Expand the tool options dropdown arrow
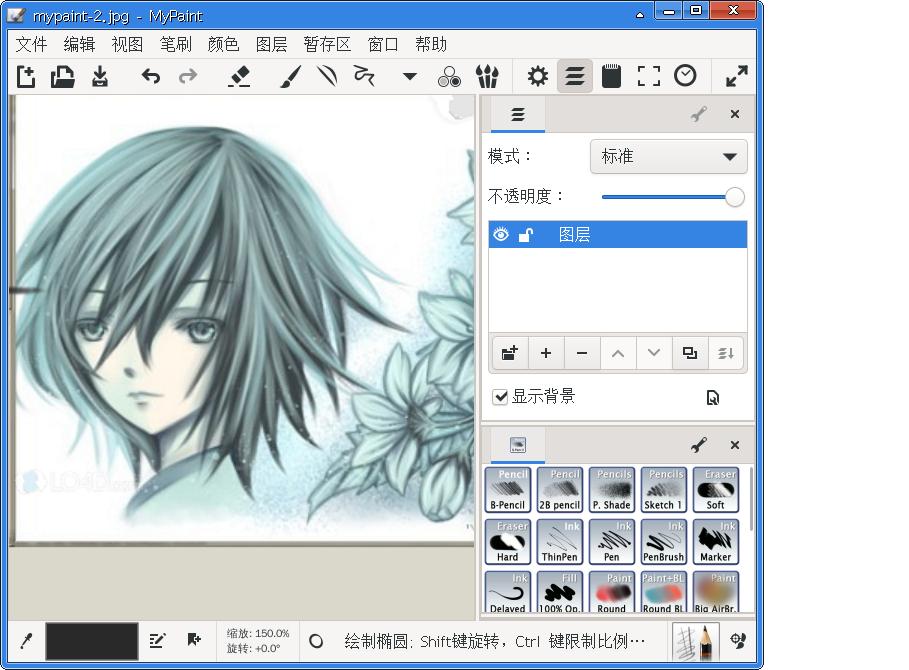The image size is (909, 670). point(409,76)
